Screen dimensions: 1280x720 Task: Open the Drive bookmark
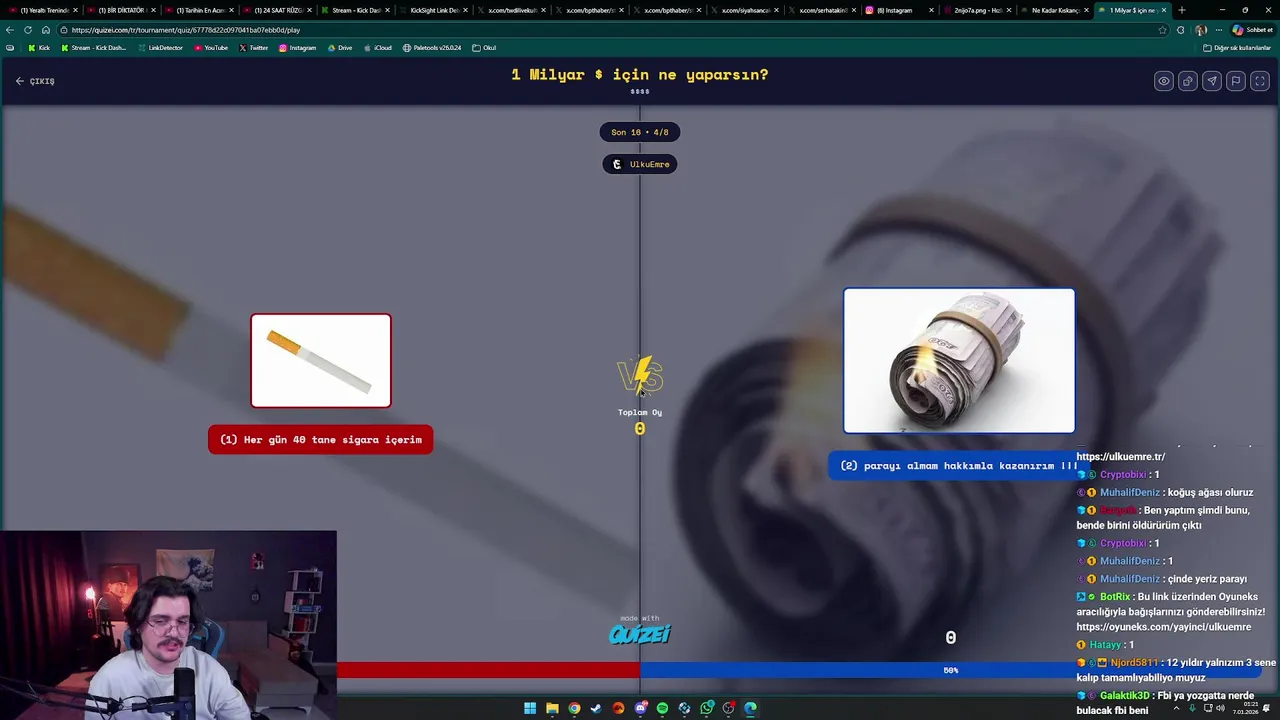click(340, 48)
